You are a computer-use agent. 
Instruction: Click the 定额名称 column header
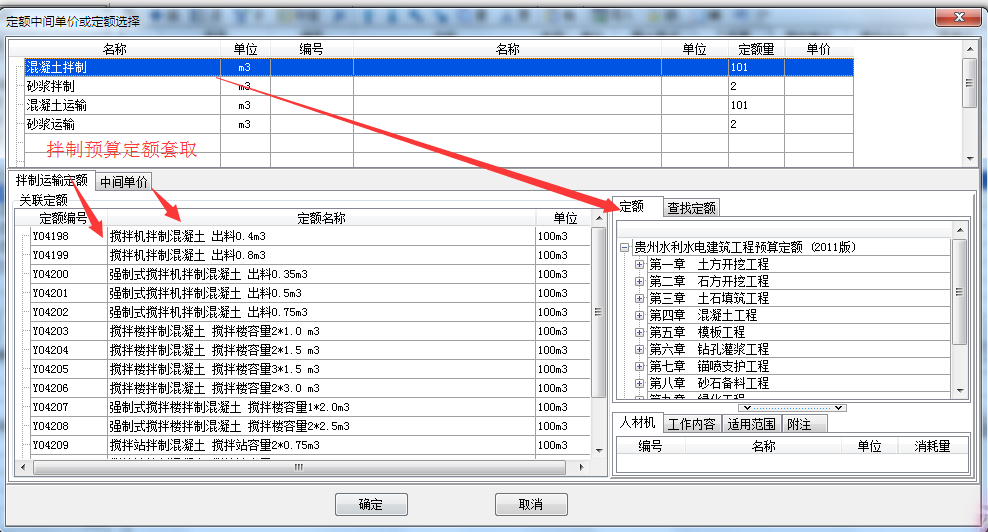(321, 218)
